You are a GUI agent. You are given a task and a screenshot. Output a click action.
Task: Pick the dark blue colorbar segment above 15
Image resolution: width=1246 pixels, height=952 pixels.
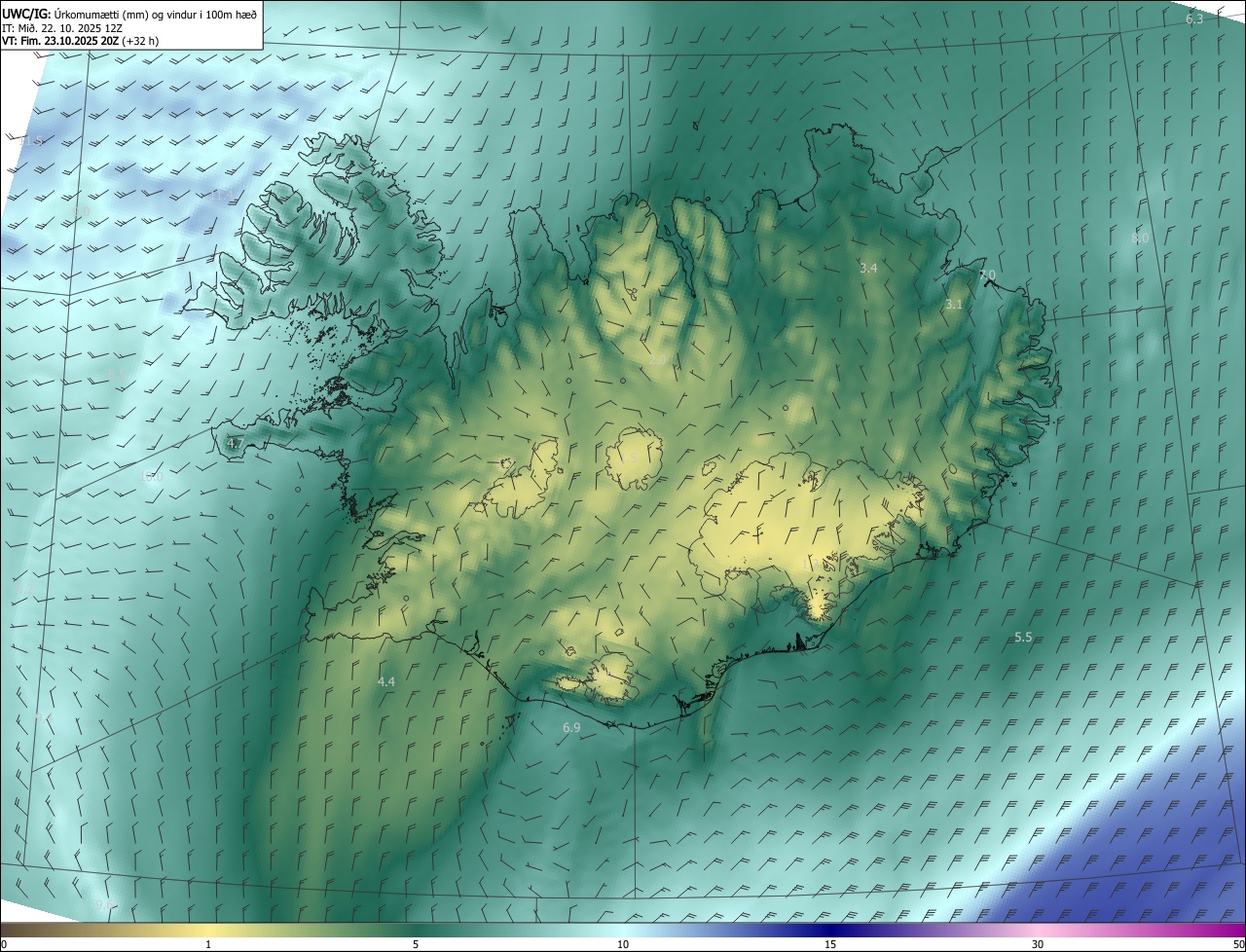pos(830,930)
